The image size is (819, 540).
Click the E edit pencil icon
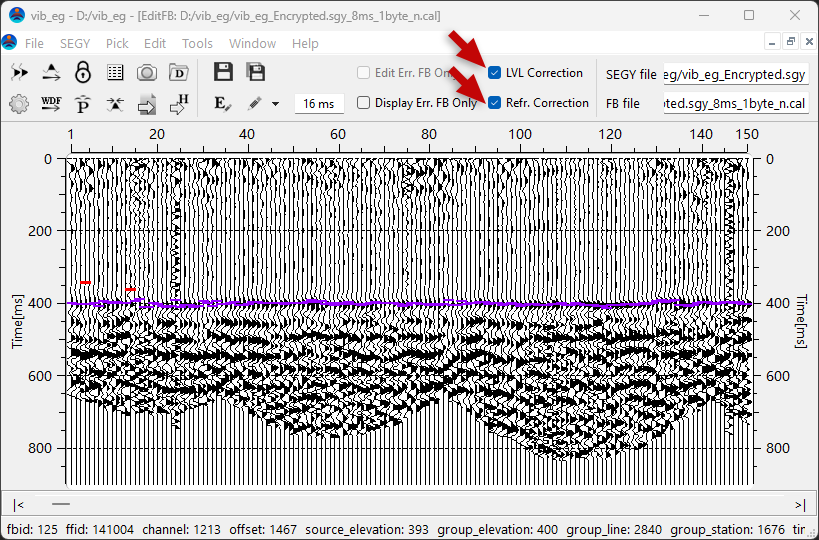[x=222, y=103]
